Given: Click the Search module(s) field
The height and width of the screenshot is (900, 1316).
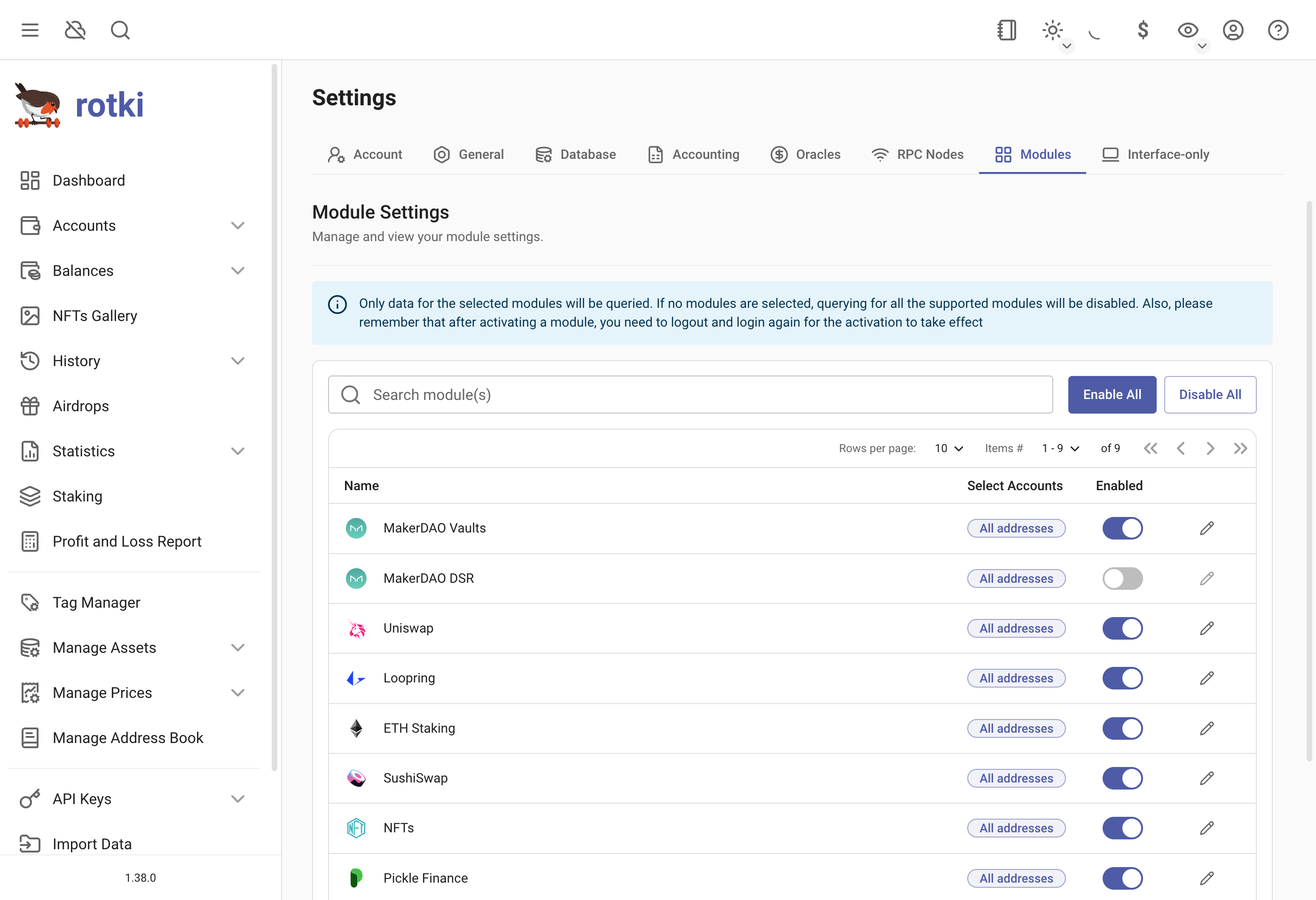Looking at the screenshot, I should tap(690, 395).
